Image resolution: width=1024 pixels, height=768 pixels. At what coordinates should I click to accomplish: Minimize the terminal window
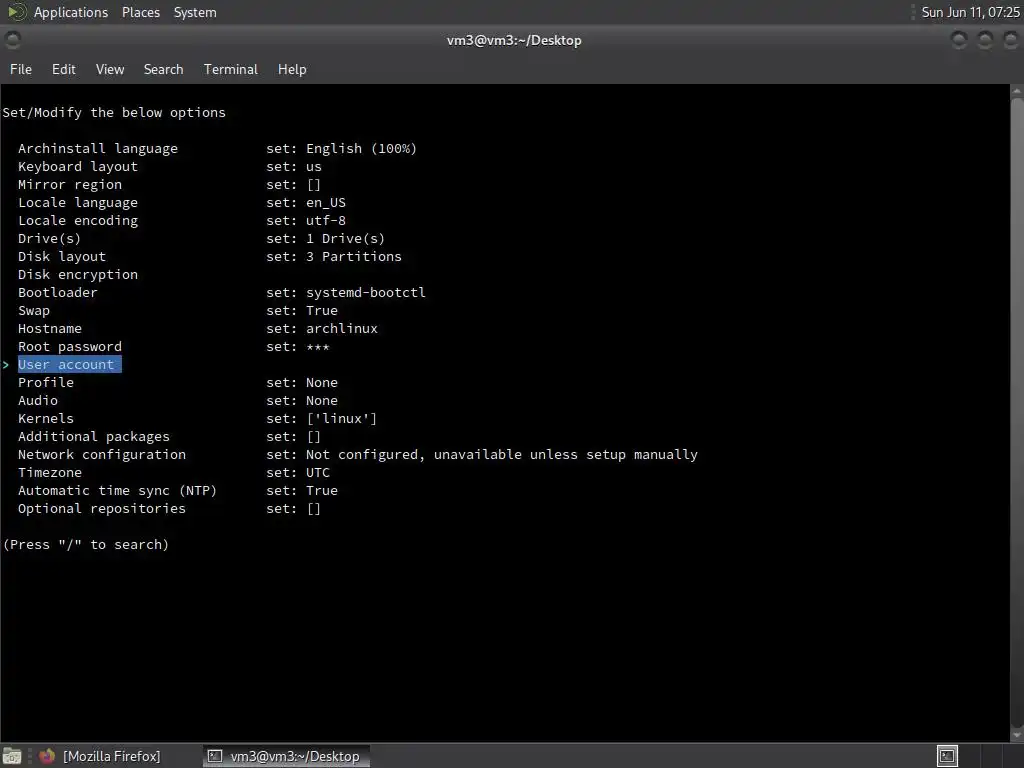pyautogui.click(x=959, y=40)
